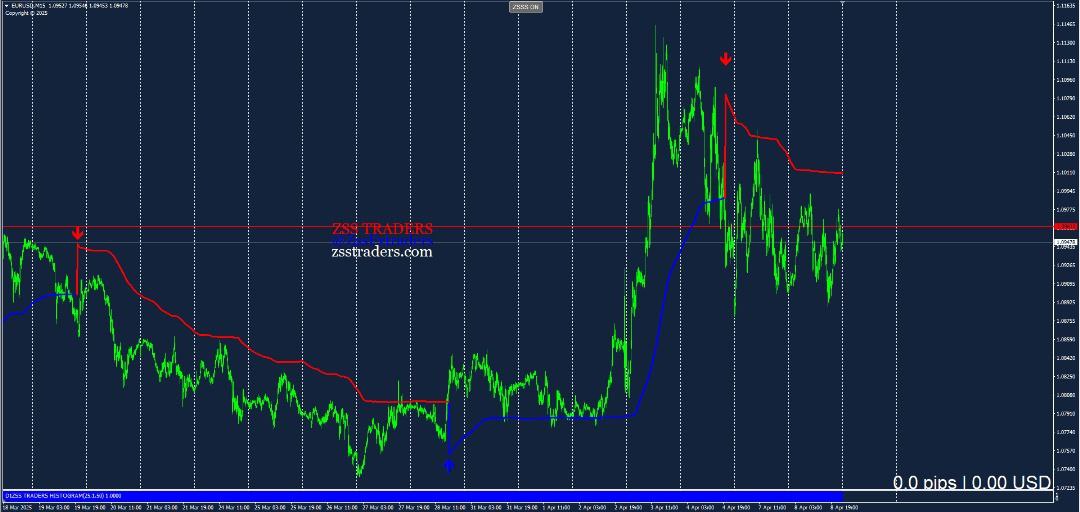
Task: Click the 7 Apr 11:00 time label
Action: (x=773, y=507)
